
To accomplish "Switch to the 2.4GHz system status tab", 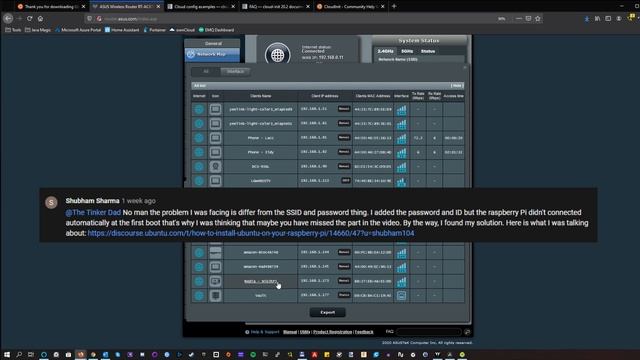I will (385, 51).
